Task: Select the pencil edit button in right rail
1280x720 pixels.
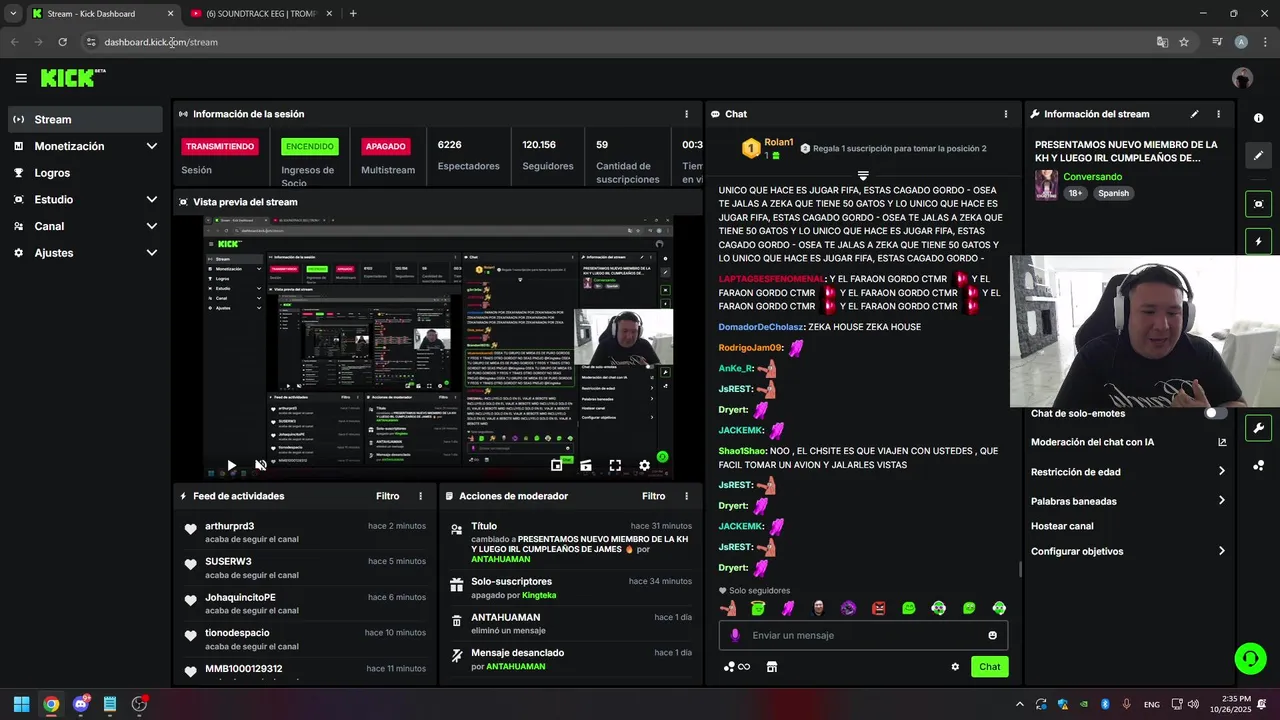Action: click(x=1258, y=156)
